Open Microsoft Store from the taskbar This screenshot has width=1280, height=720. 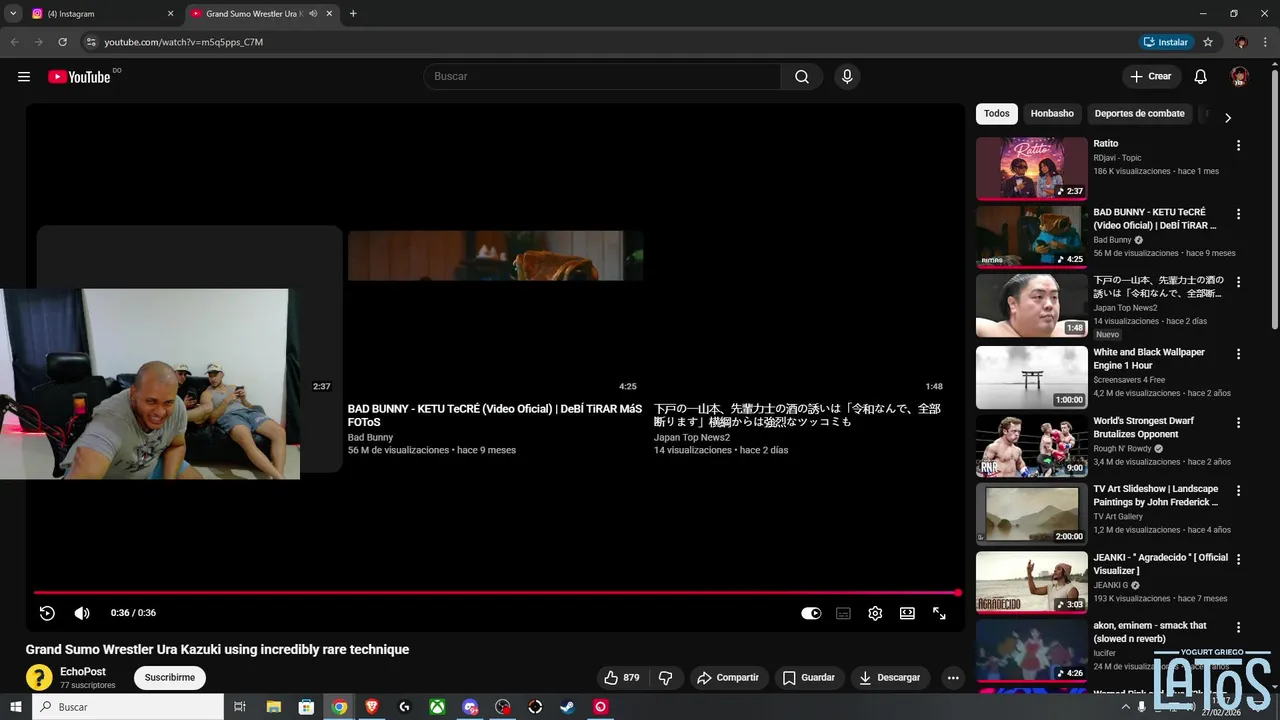click(306, 707)
